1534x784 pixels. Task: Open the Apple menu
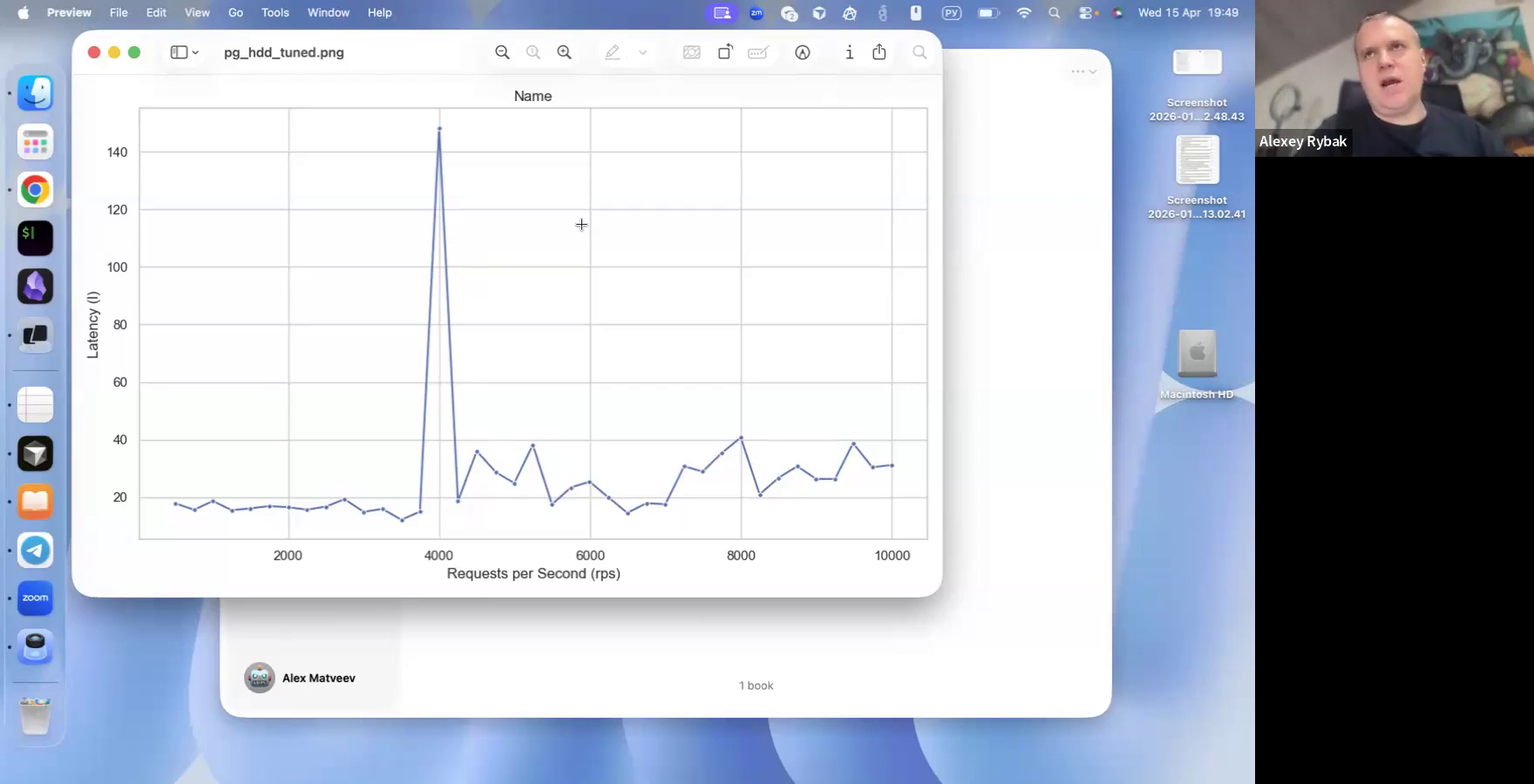point(24,12)
